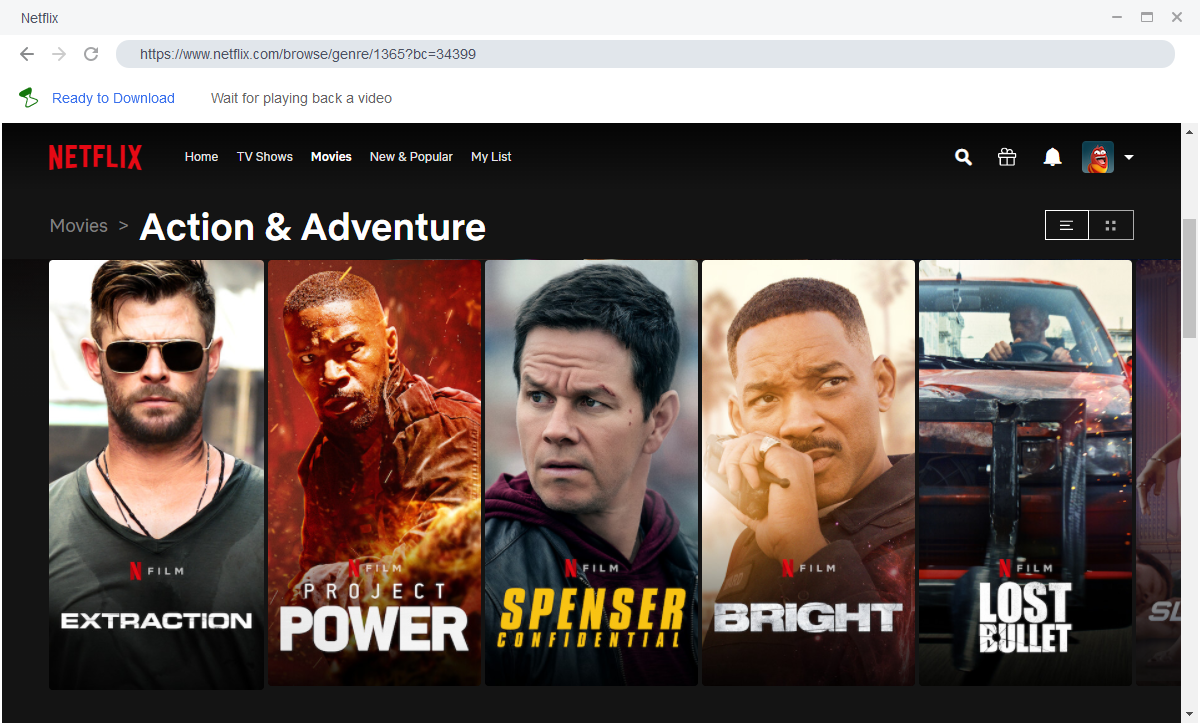Open New & Popular

tap(411, 157)
